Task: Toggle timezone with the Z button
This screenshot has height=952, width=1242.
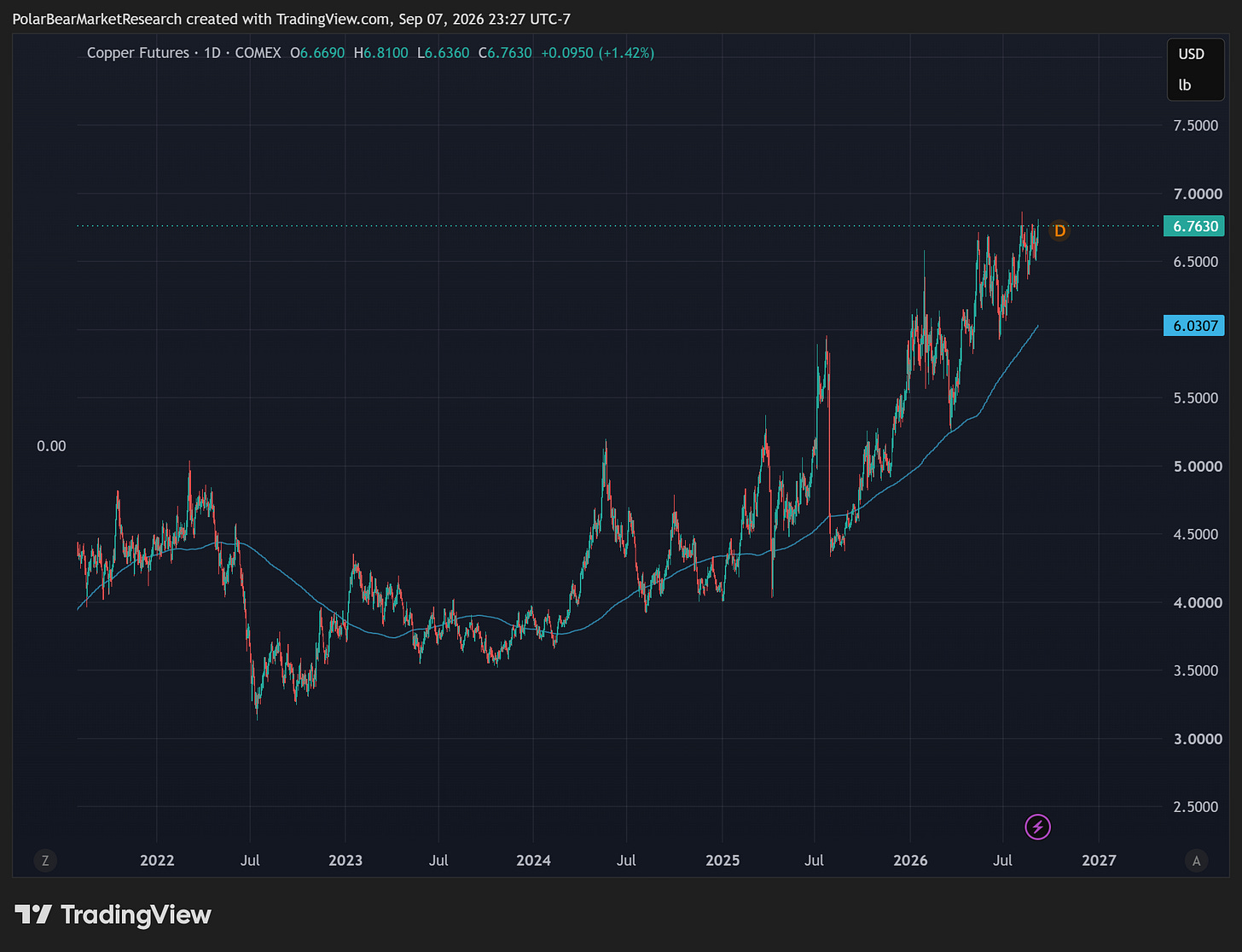Action: click(x=45, y=861)
